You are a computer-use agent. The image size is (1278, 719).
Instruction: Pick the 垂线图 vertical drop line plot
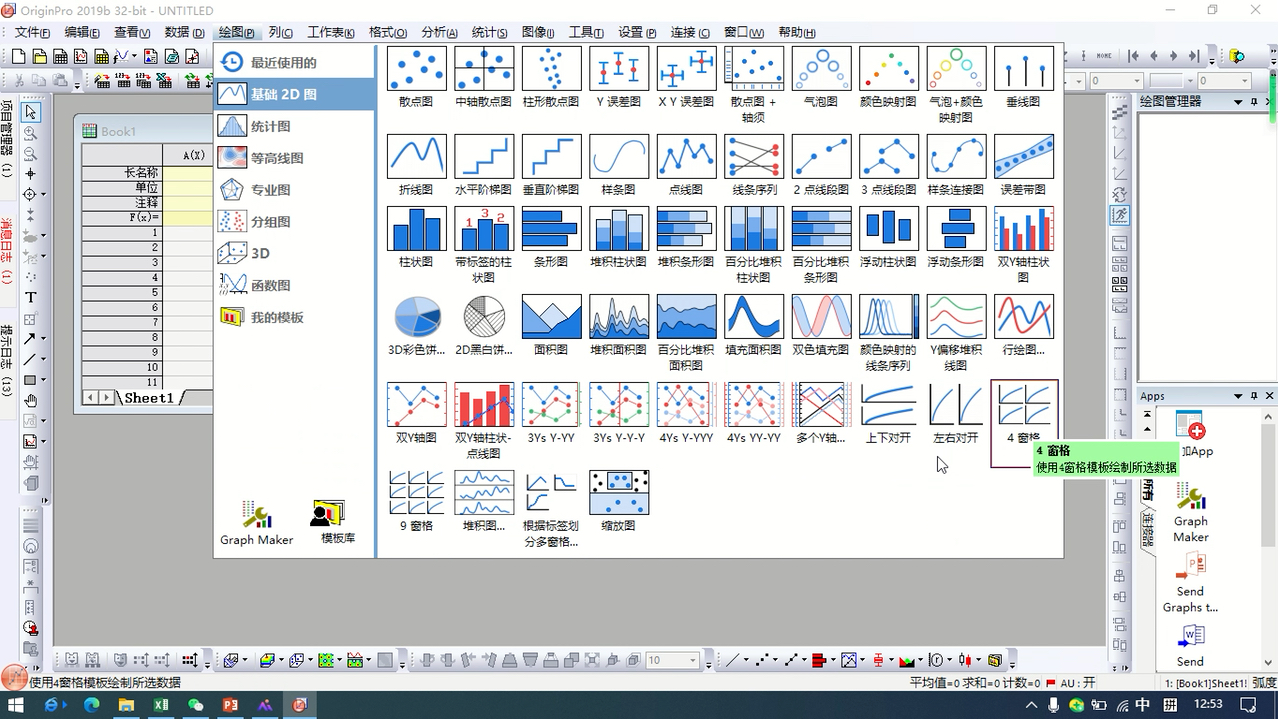1024,77
